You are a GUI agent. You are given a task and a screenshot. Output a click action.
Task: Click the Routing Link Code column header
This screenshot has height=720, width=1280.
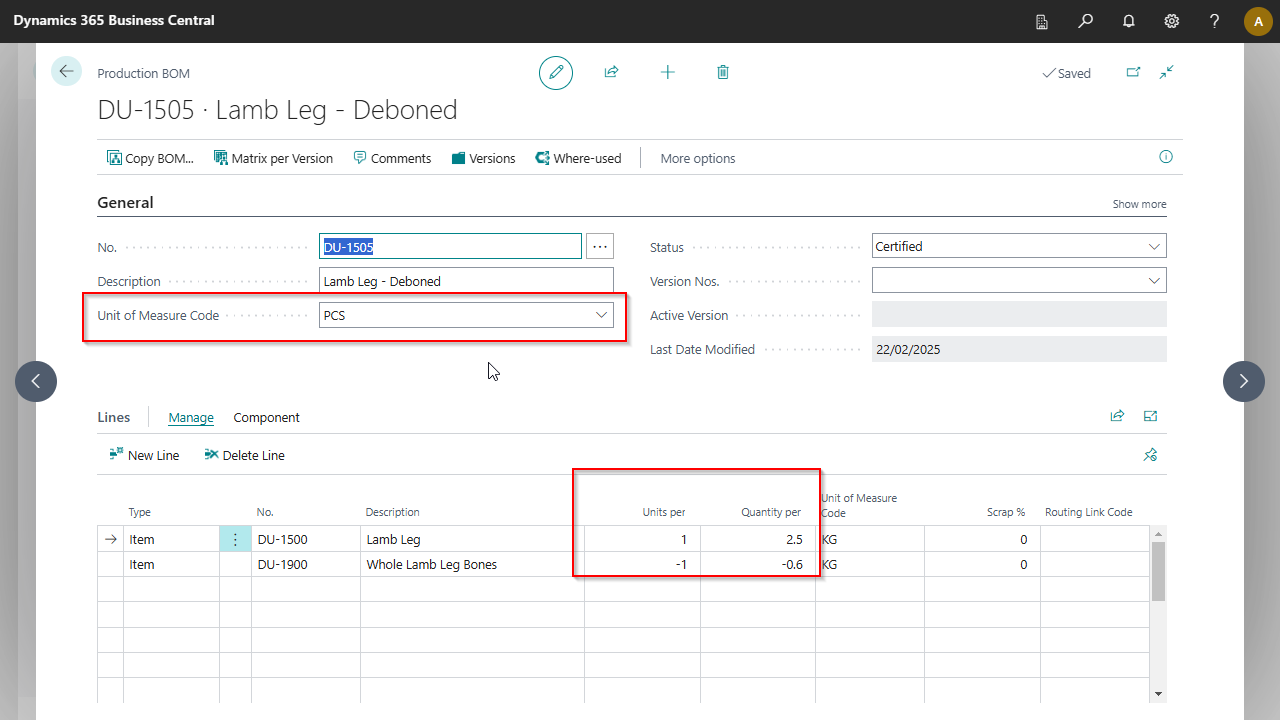click(x=1088, y=512)
